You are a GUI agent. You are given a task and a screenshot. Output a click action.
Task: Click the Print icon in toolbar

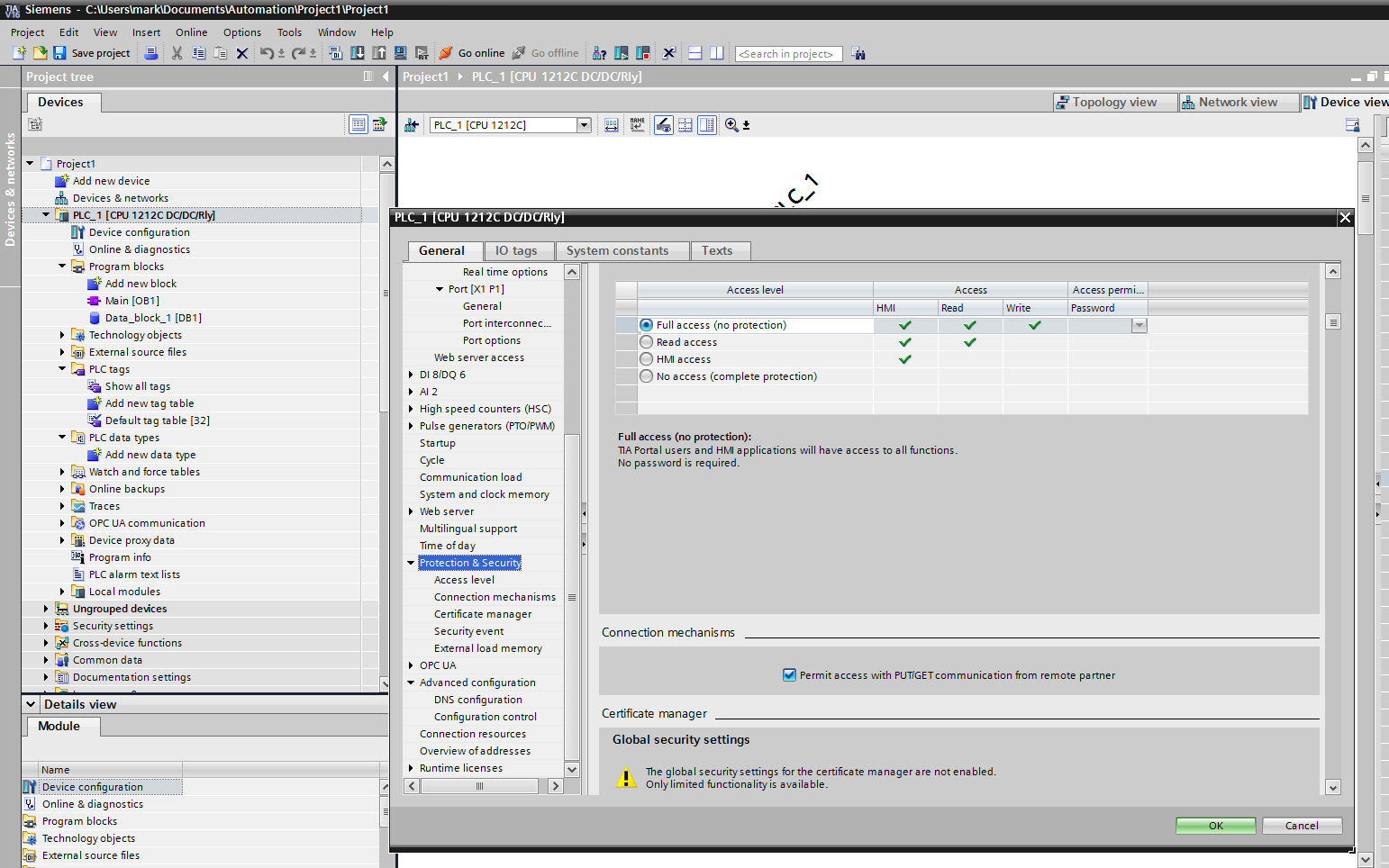click(x=151, y=53)
